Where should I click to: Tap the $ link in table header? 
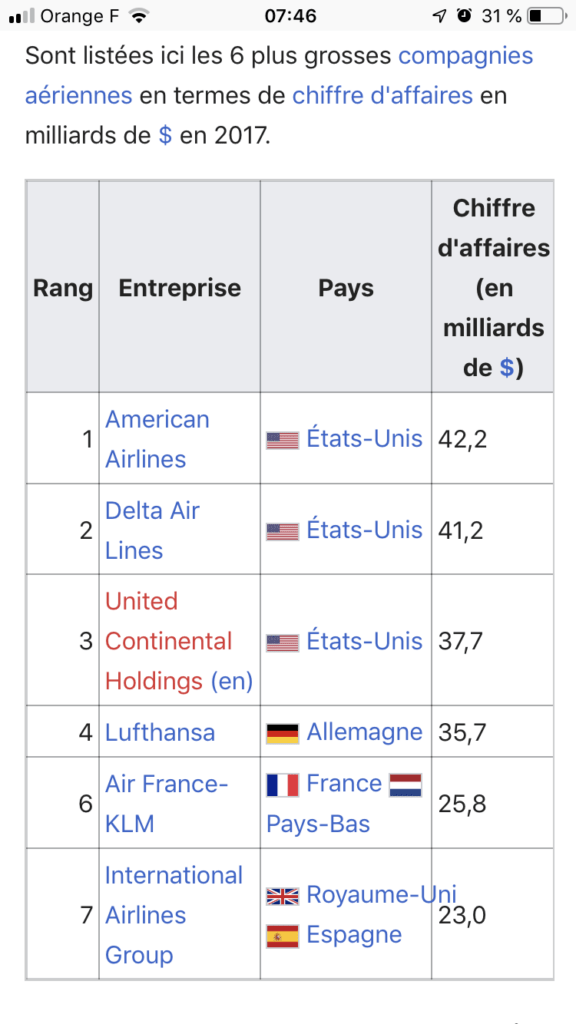click(506, 368)
